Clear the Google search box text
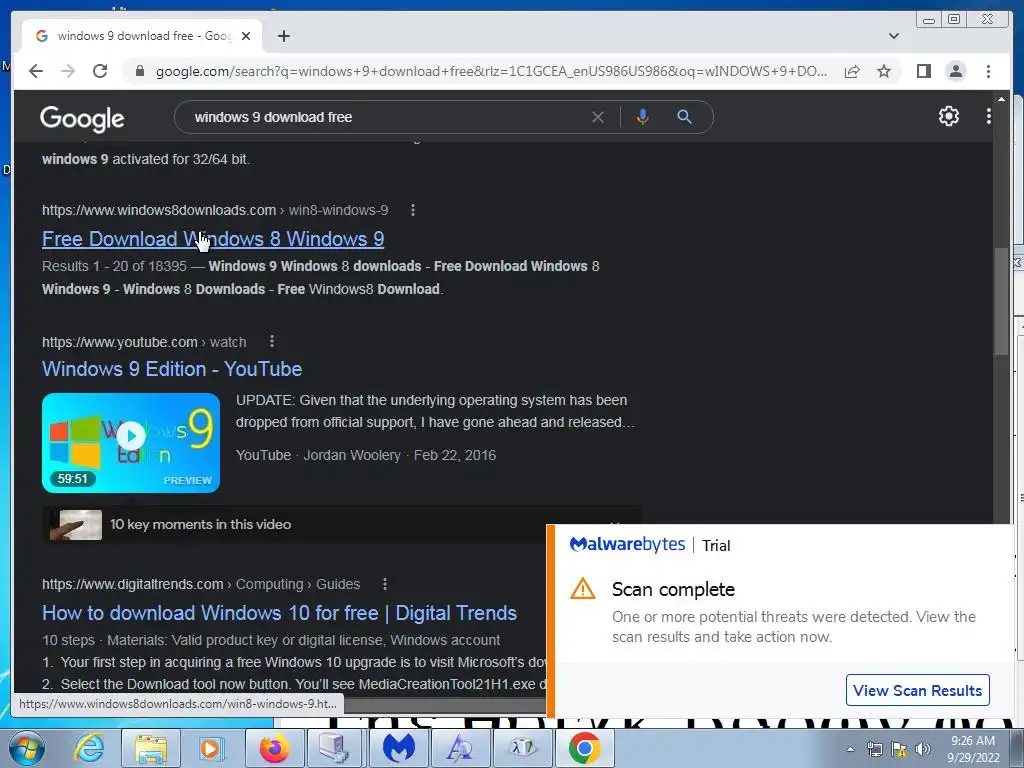This screenshot has height=768, width=1024. point(598,117)
